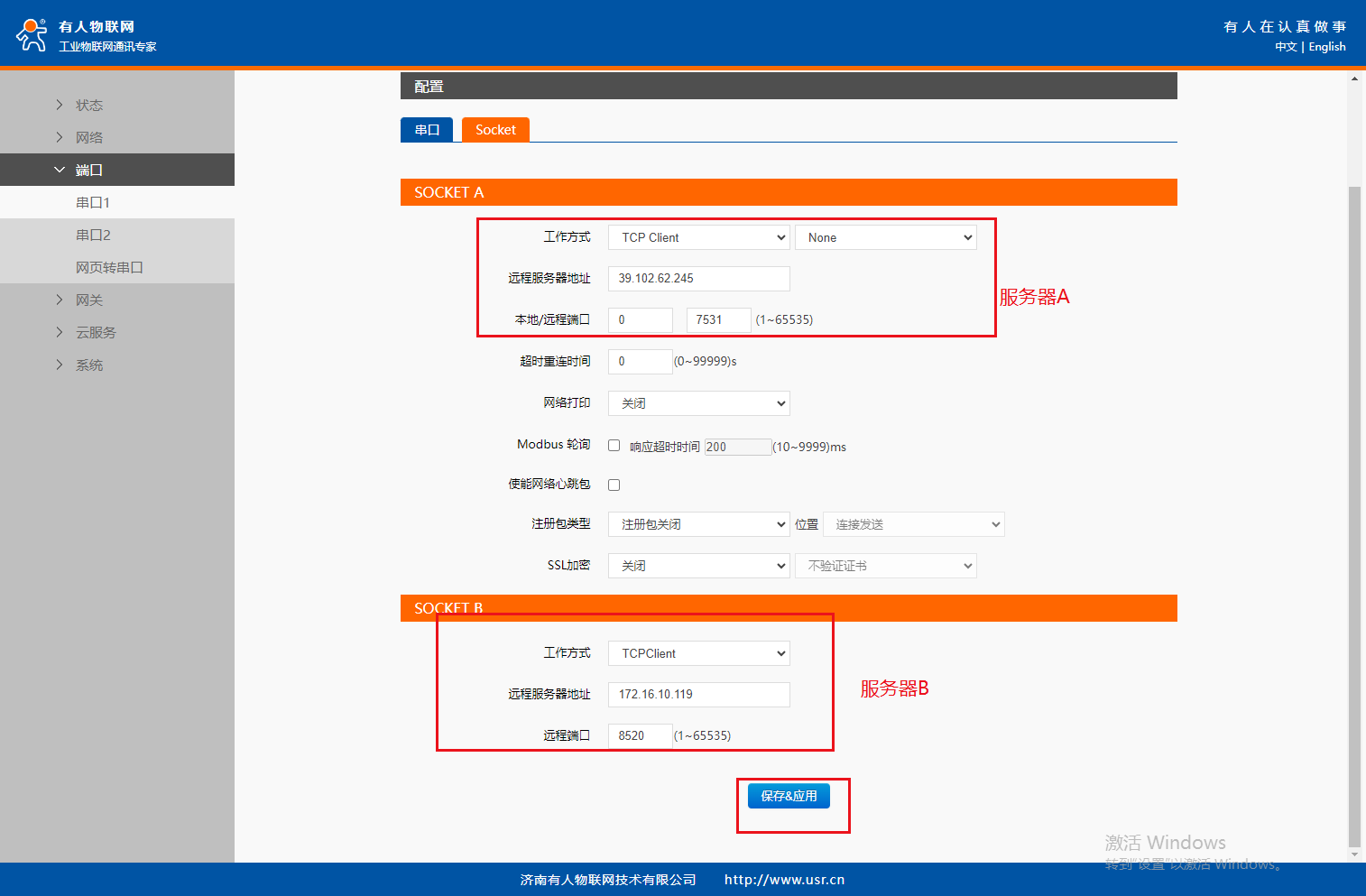Image resolution: width=1366 pixels, height=896 pixels.
Task: Enable the Modbus 轮询 checkbox
Action: (x=614, y=446)
